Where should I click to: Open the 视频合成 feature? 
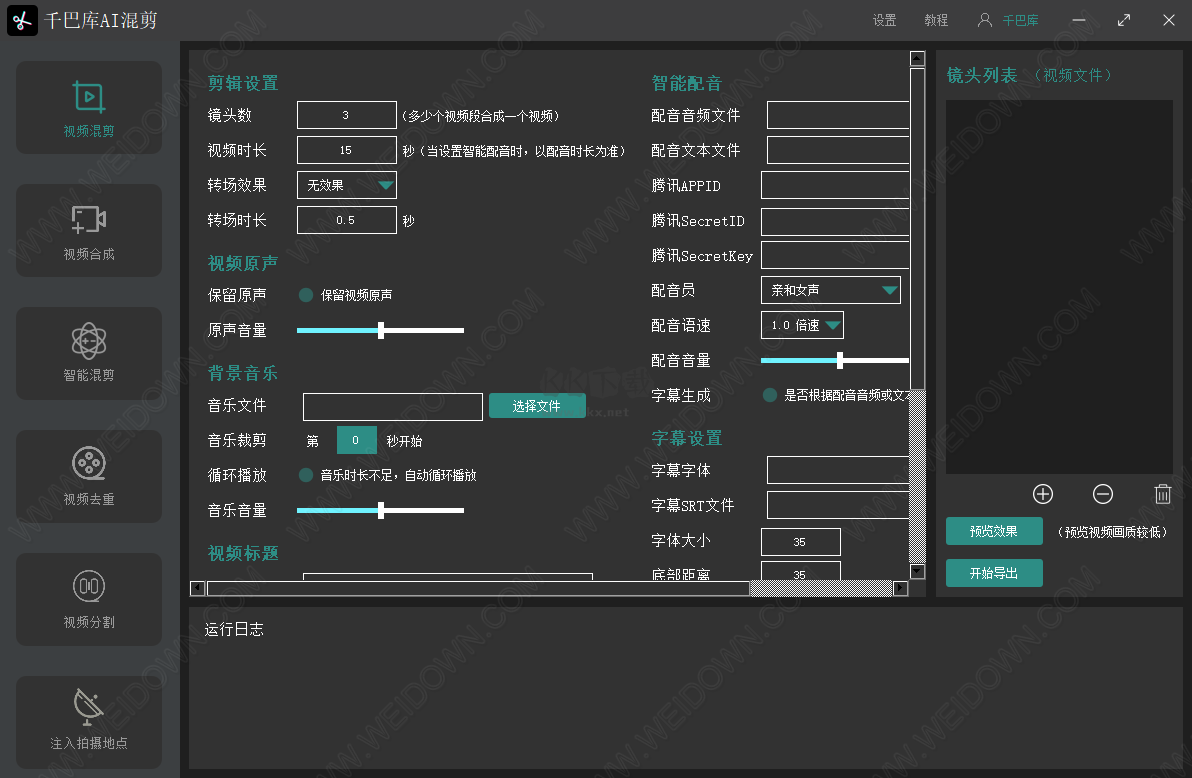(88, 230)
